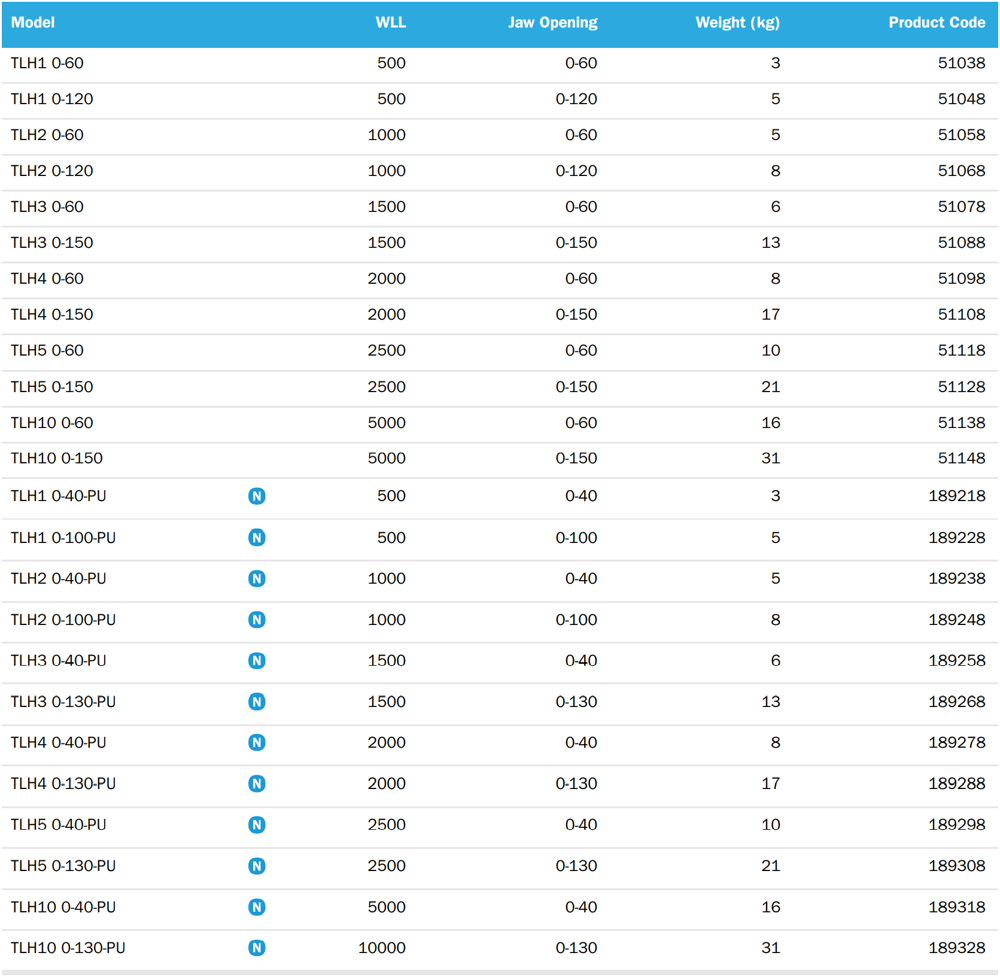Screen dimensions: 1000x977
Task: Click product code 51058
Action: [962, 135]
